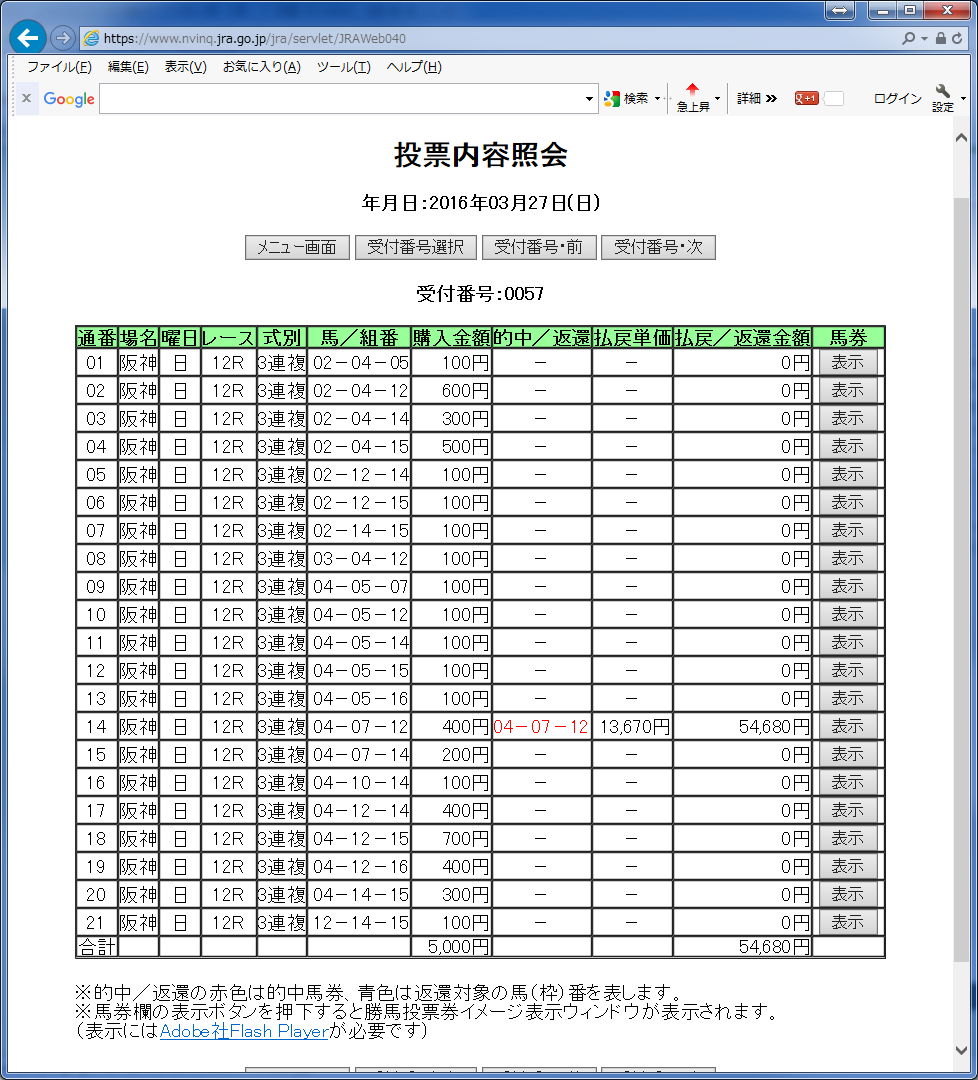978x1080 pixels.
Task: Click the 受付番号選択 button
Action: (x=416, y=247)
